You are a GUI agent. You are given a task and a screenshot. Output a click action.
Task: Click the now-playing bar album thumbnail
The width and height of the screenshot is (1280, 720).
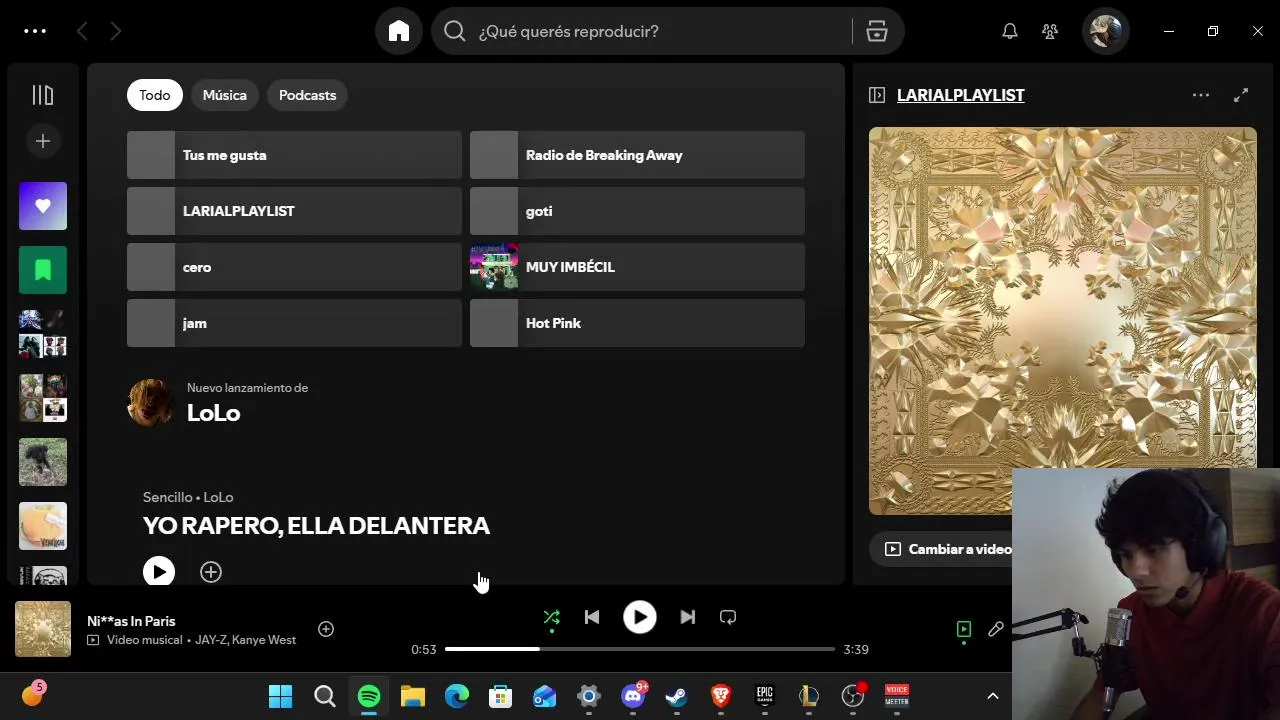coord(43,629)
